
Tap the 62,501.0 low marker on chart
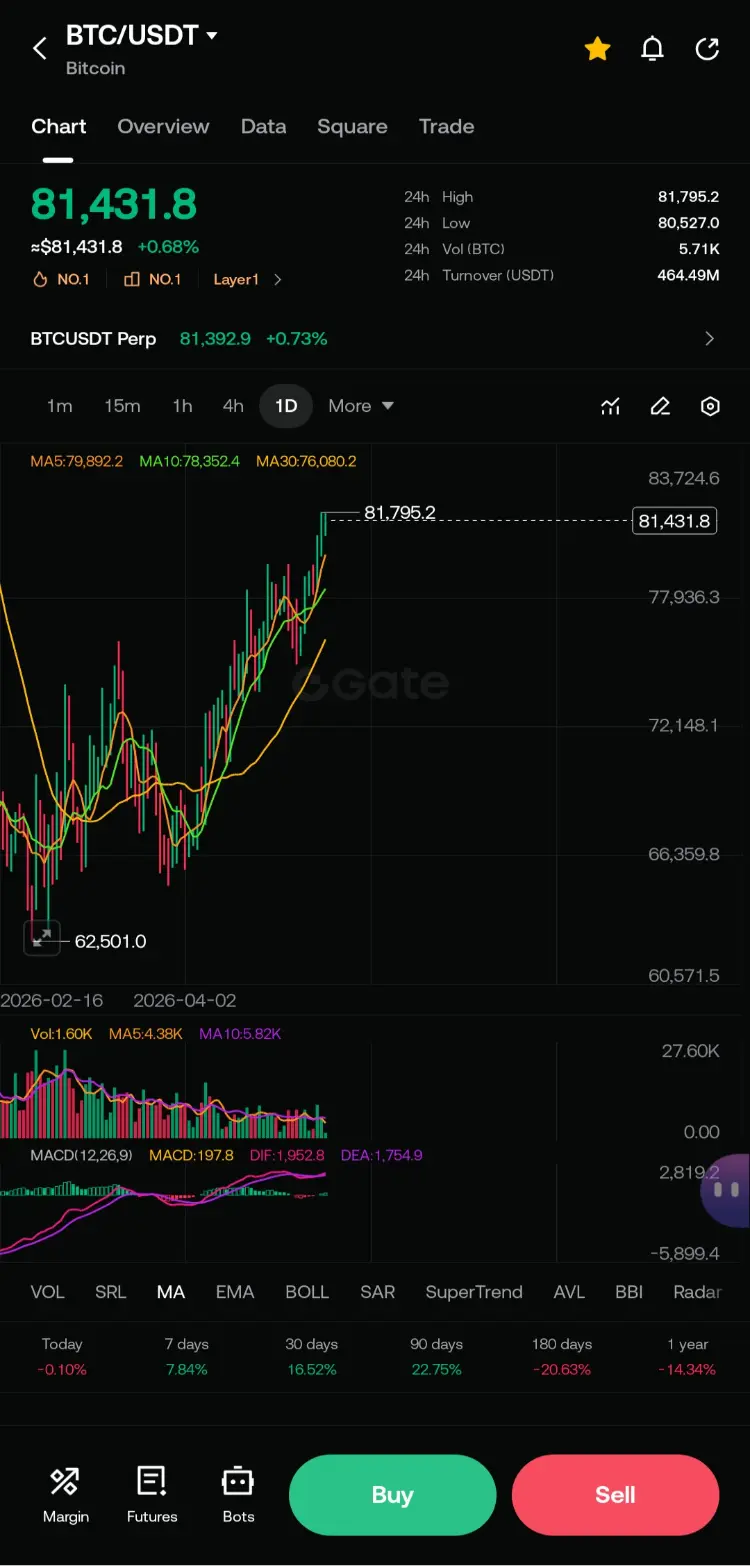tap(110, 941)
